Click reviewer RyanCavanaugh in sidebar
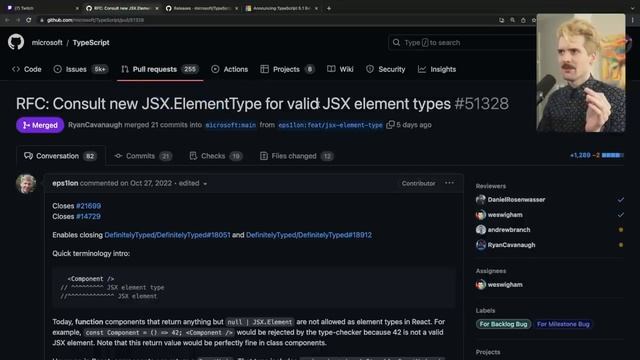Viewport: 640px width, 360px height. (511, 245)
